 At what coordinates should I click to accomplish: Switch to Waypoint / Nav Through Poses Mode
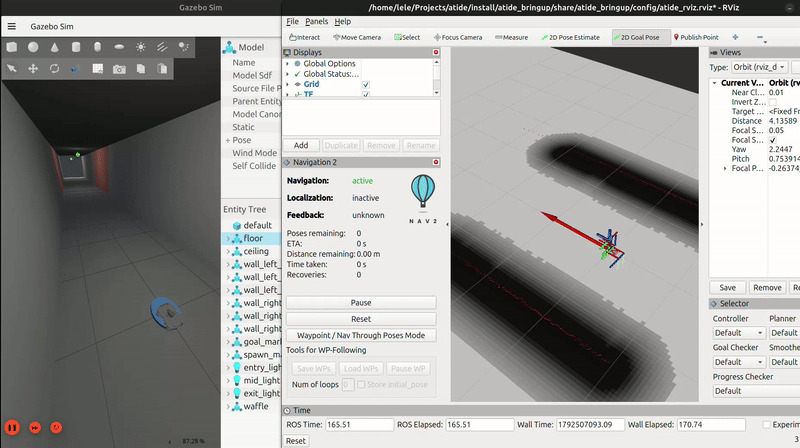point(361,335)
